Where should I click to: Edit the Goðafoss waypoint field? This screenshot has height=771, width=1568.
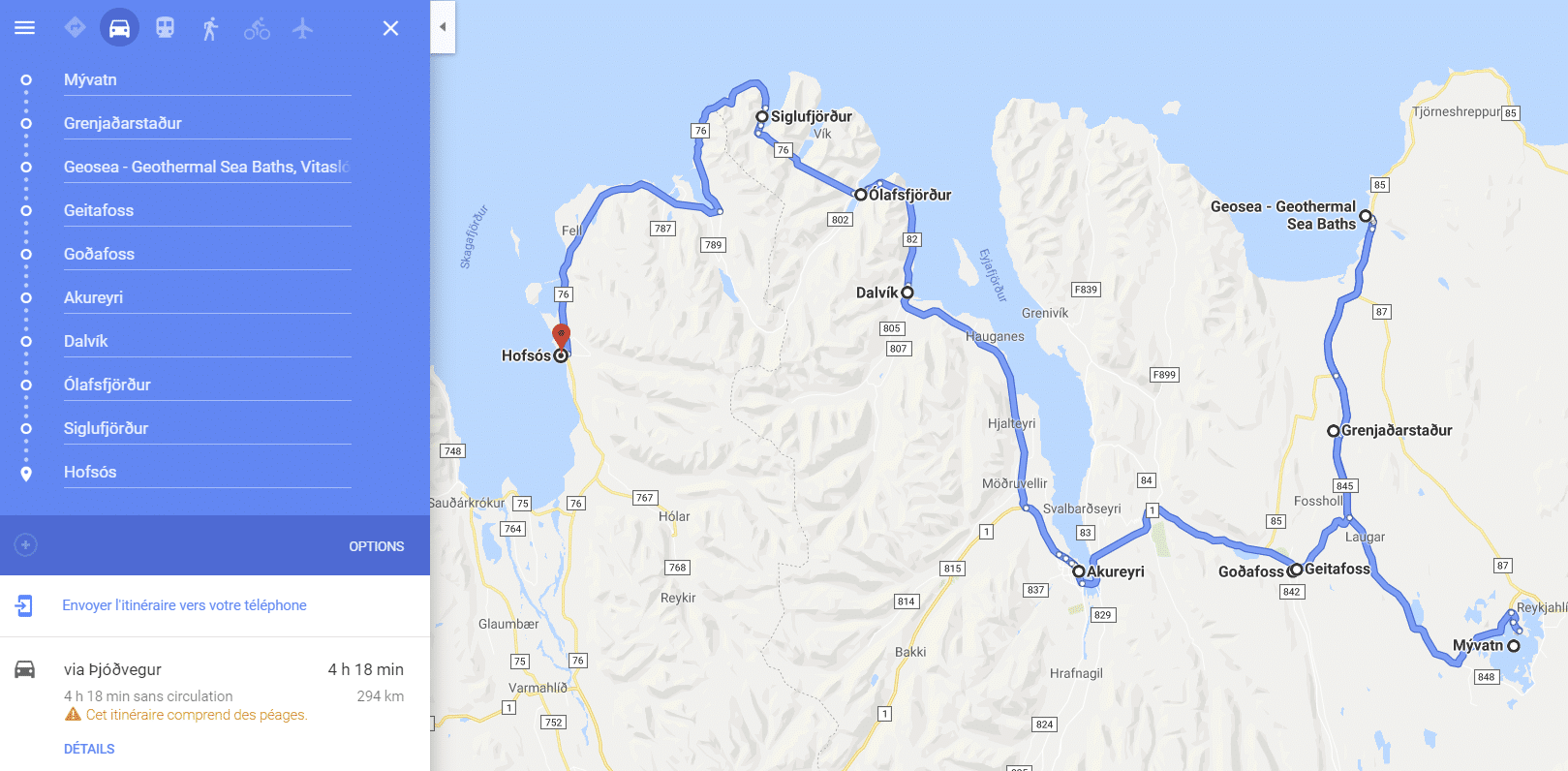[x=207, y=255]
